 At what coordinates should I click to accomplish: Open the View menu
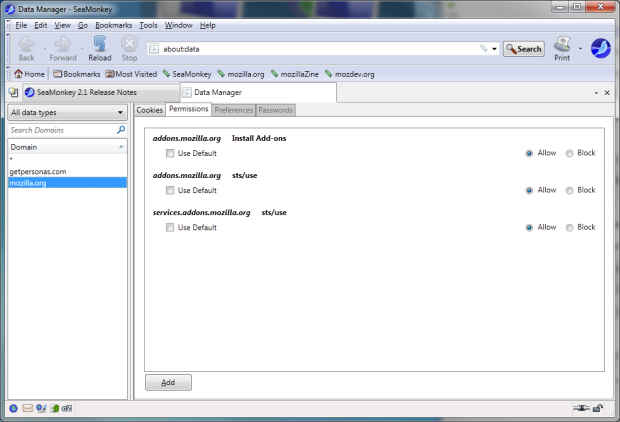coord(62,25)
